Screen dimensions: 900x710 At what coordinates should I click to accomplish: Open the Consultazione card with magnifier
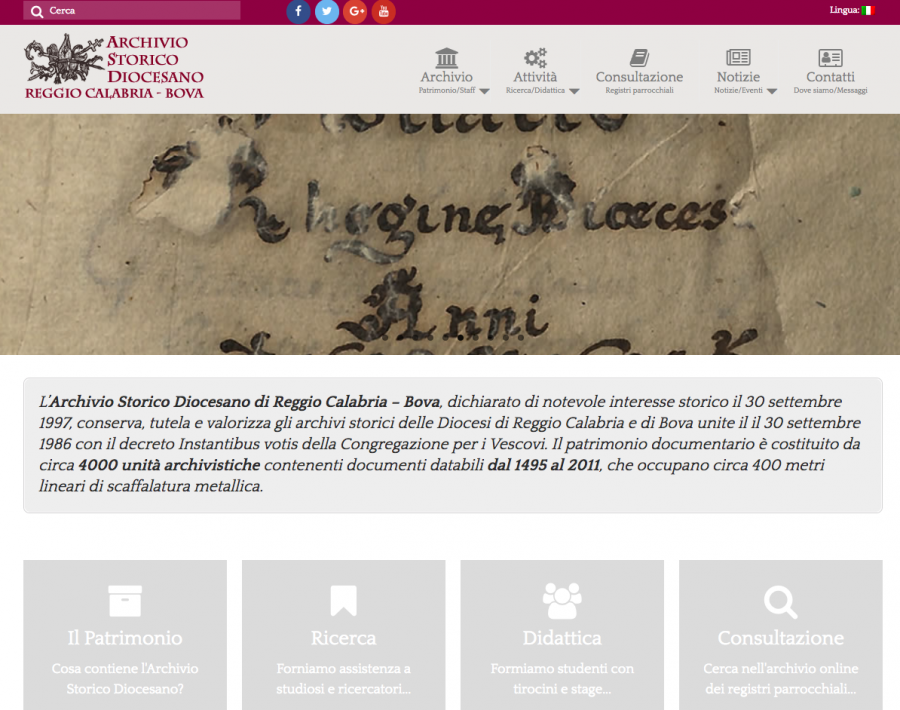781,635
